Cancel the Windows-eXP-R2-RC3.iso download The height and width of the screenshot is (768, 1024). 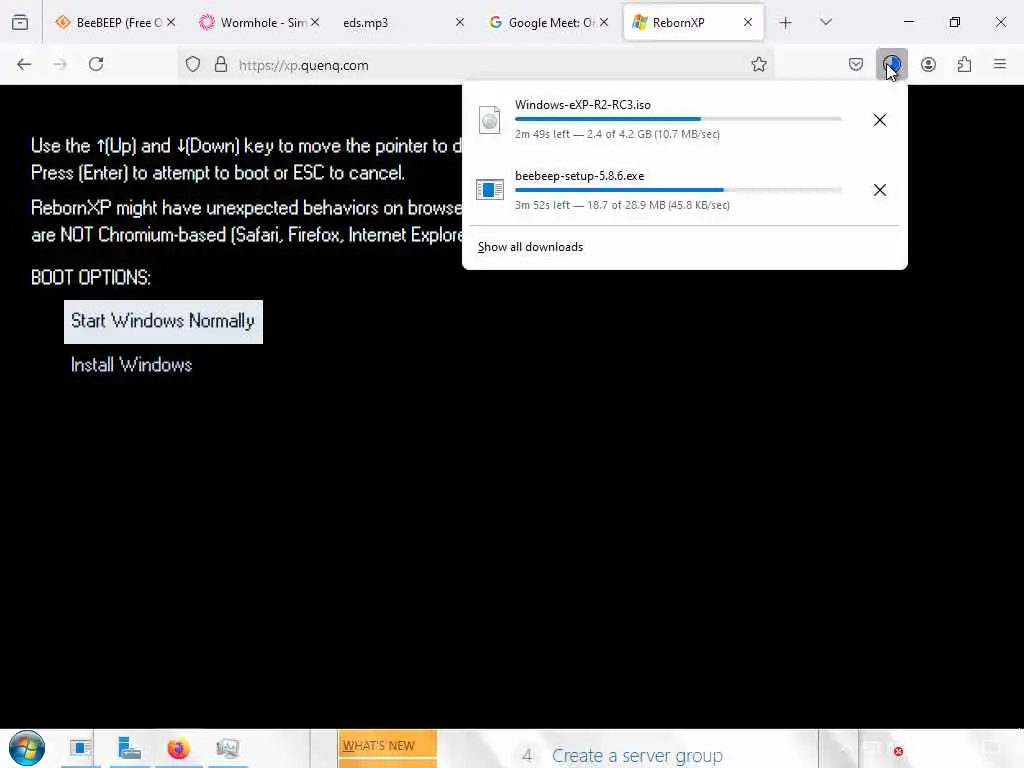click(880, 120)
